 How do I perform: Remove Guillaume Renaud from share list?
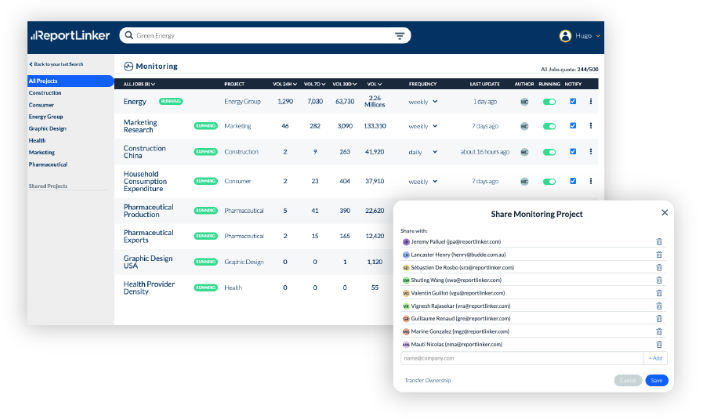(659, 319)
